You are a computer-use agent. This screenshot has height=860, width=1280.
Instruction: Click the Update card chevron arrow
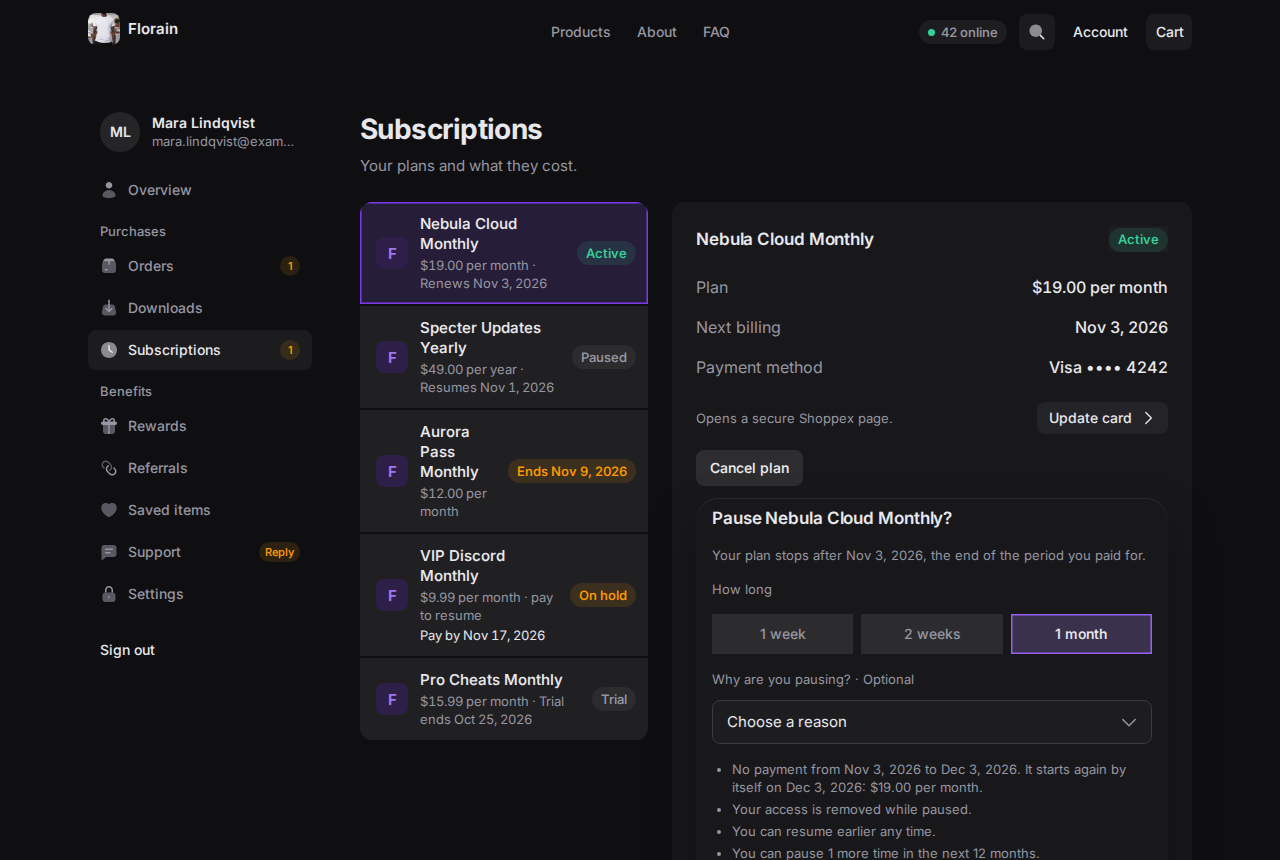click(x=1148, y=418)
